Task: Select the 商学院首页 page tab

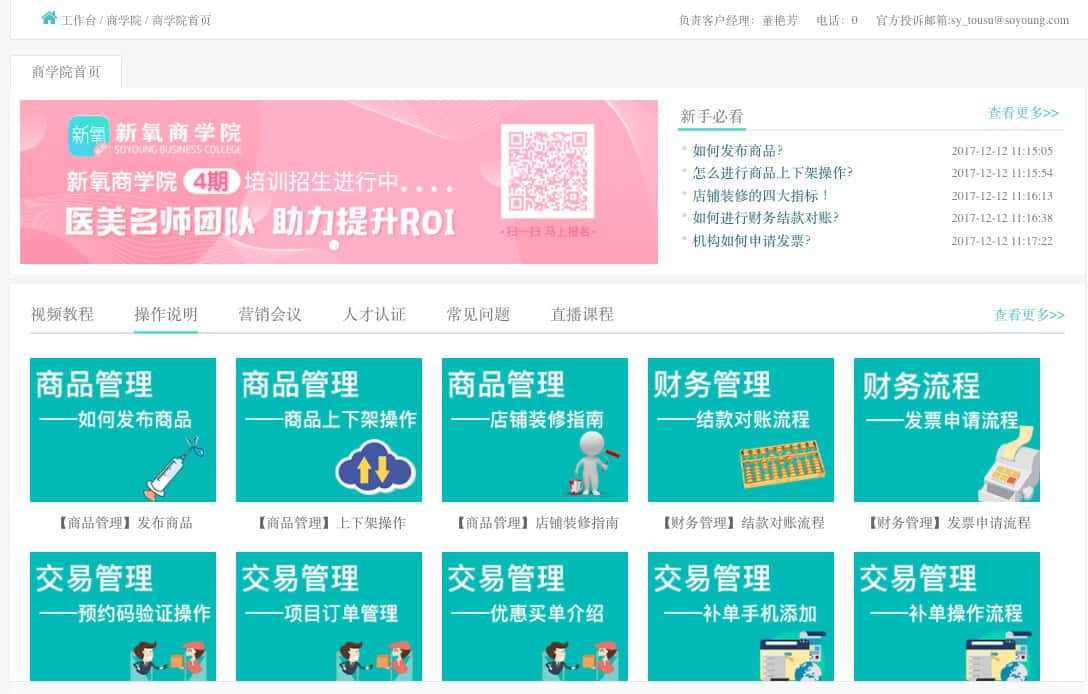Action: [66, 71]
